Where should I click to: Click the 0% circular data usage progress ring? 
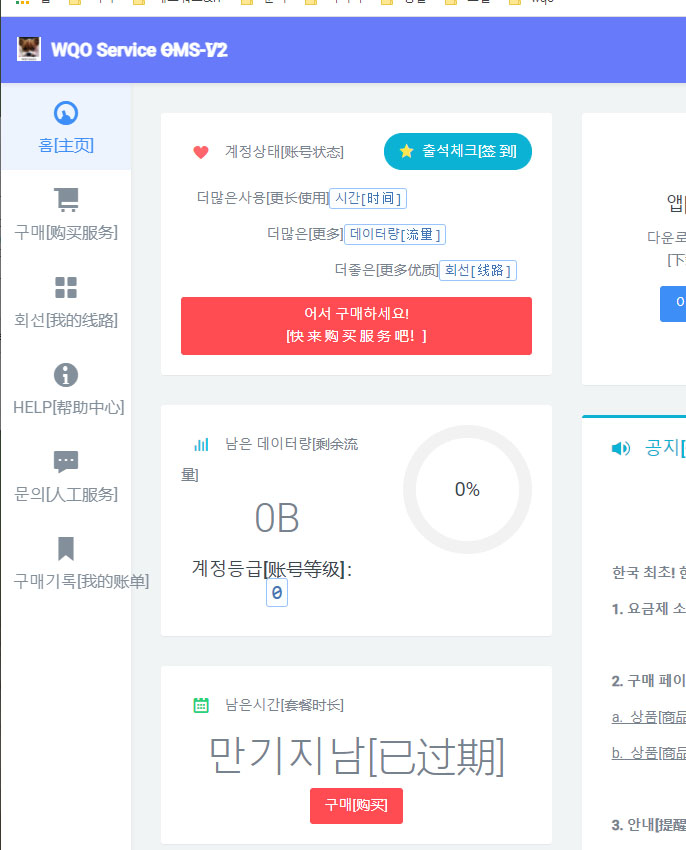(467, 490)
